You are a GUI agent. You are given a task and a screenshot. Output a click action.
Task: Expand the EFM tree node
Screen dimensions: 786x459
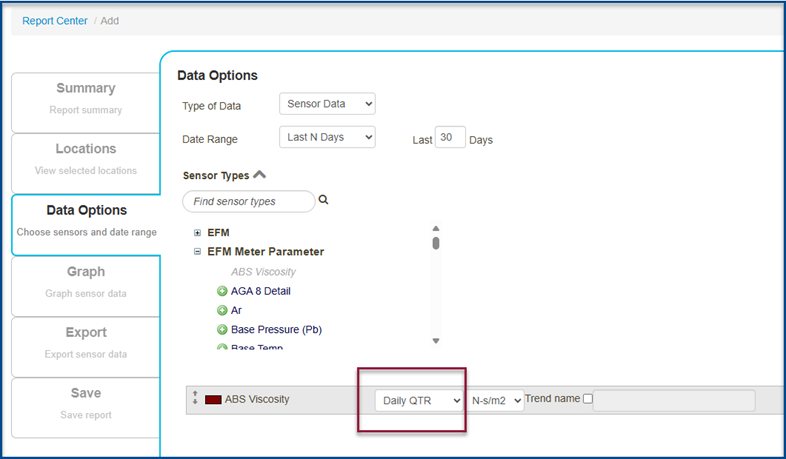198,233
